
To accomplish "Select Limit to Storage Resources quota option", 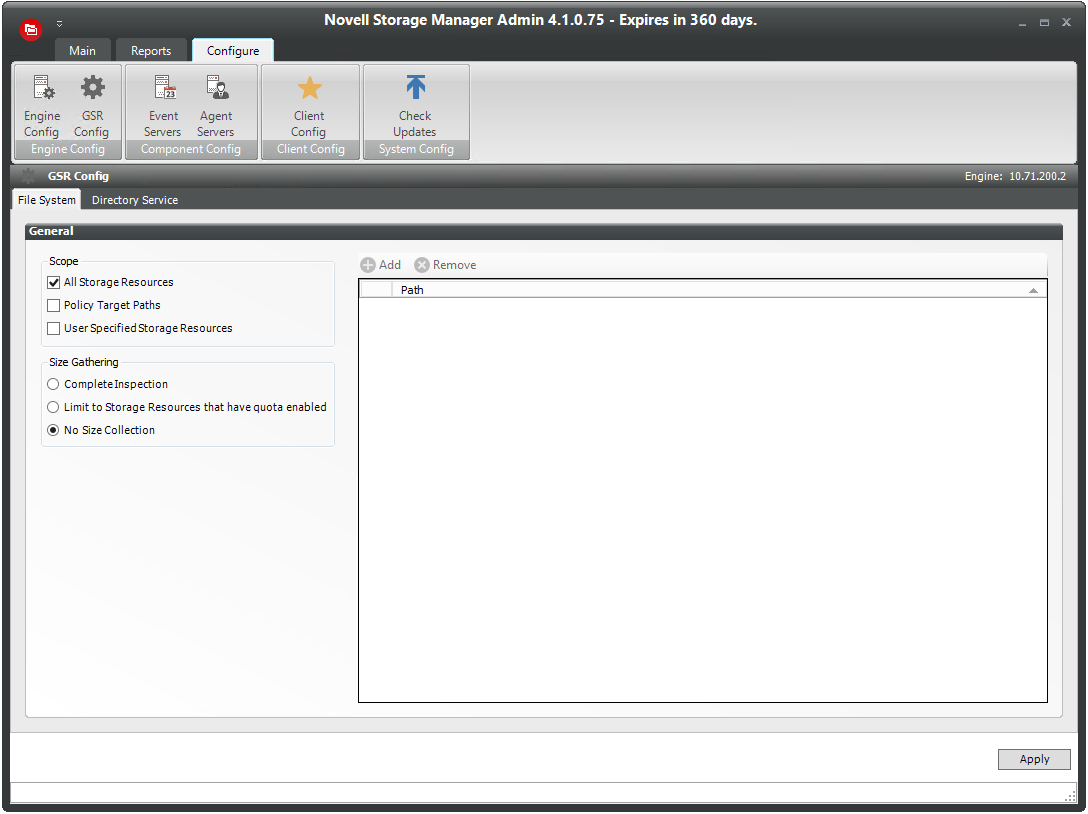I will [x=53, y=407].
